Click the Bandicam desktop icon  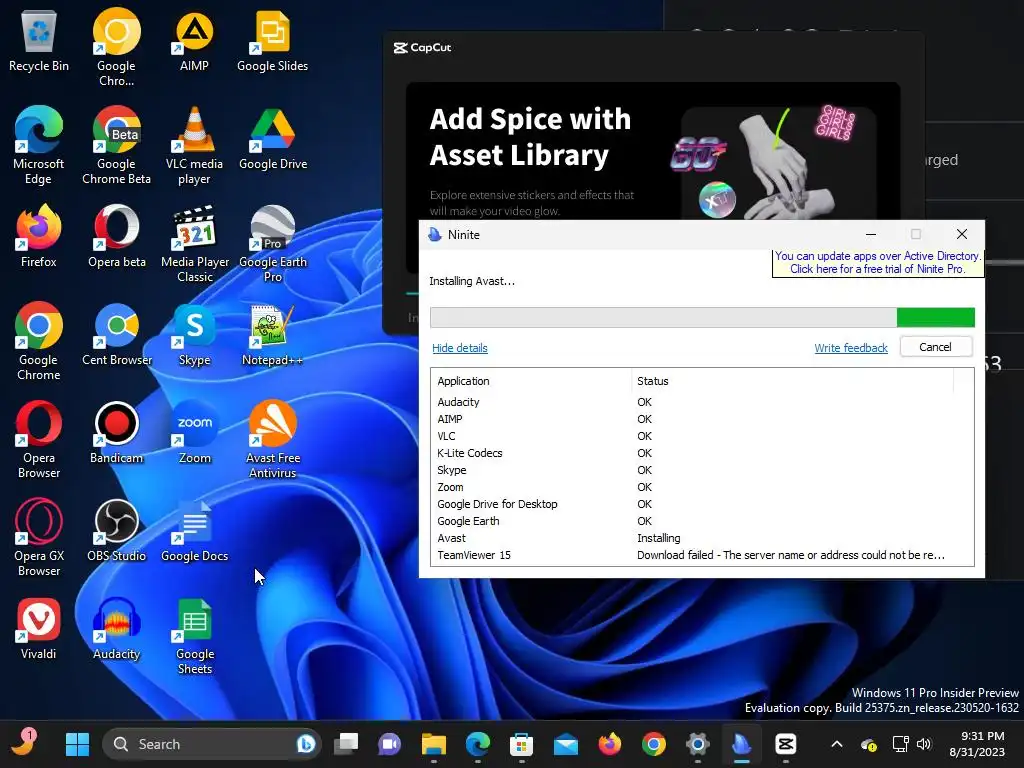click(x=116, y=434)
